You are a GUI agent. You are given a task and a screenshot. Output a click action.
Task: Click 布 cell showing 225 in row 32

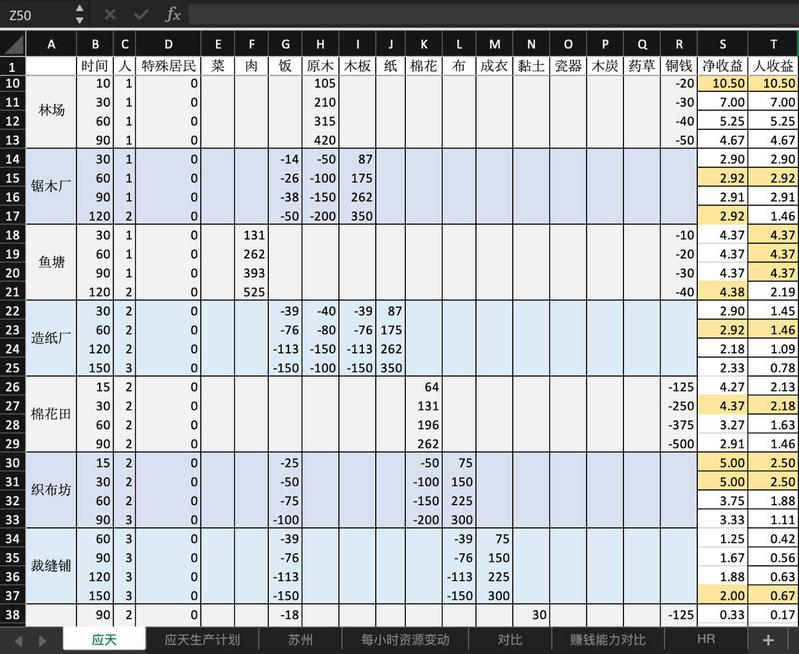(459, 501)
